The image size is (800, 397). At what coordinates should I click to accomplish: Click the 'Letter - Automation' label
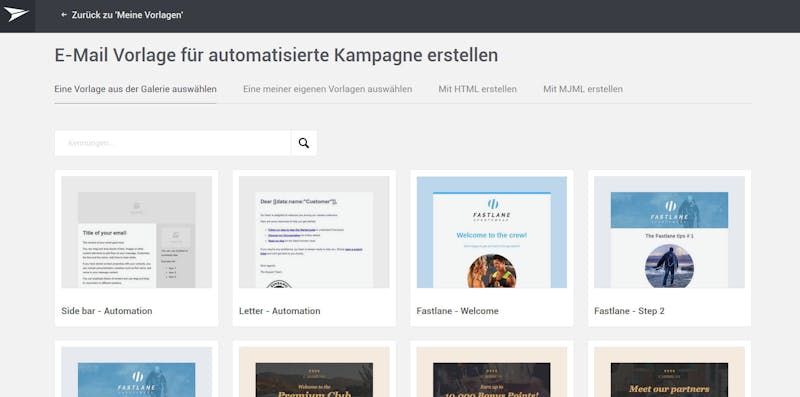pos(280,311)
